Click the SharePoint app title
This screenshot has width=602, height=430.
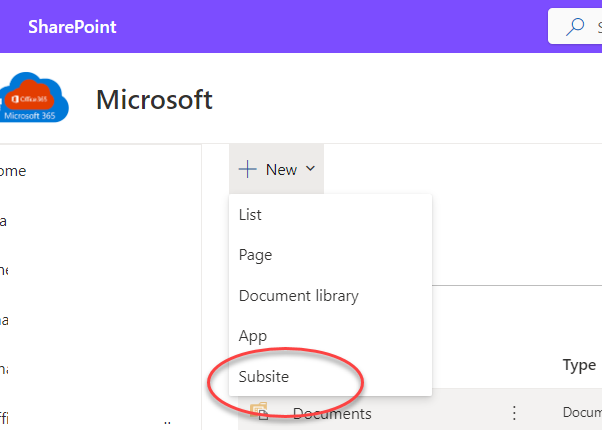coord(72,27)
